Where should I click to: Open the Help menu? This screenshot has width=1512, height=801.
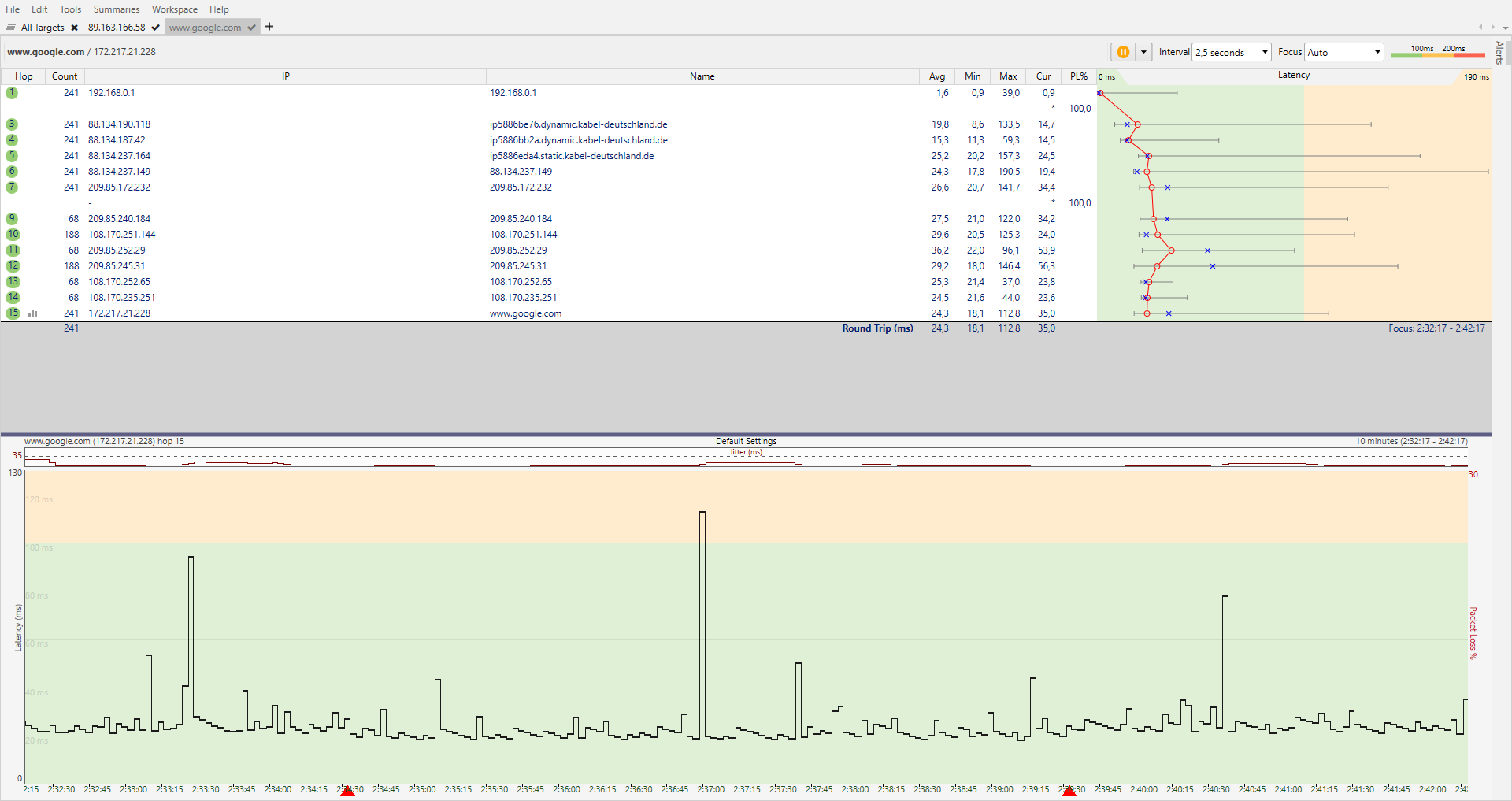[x=219, y=9]
